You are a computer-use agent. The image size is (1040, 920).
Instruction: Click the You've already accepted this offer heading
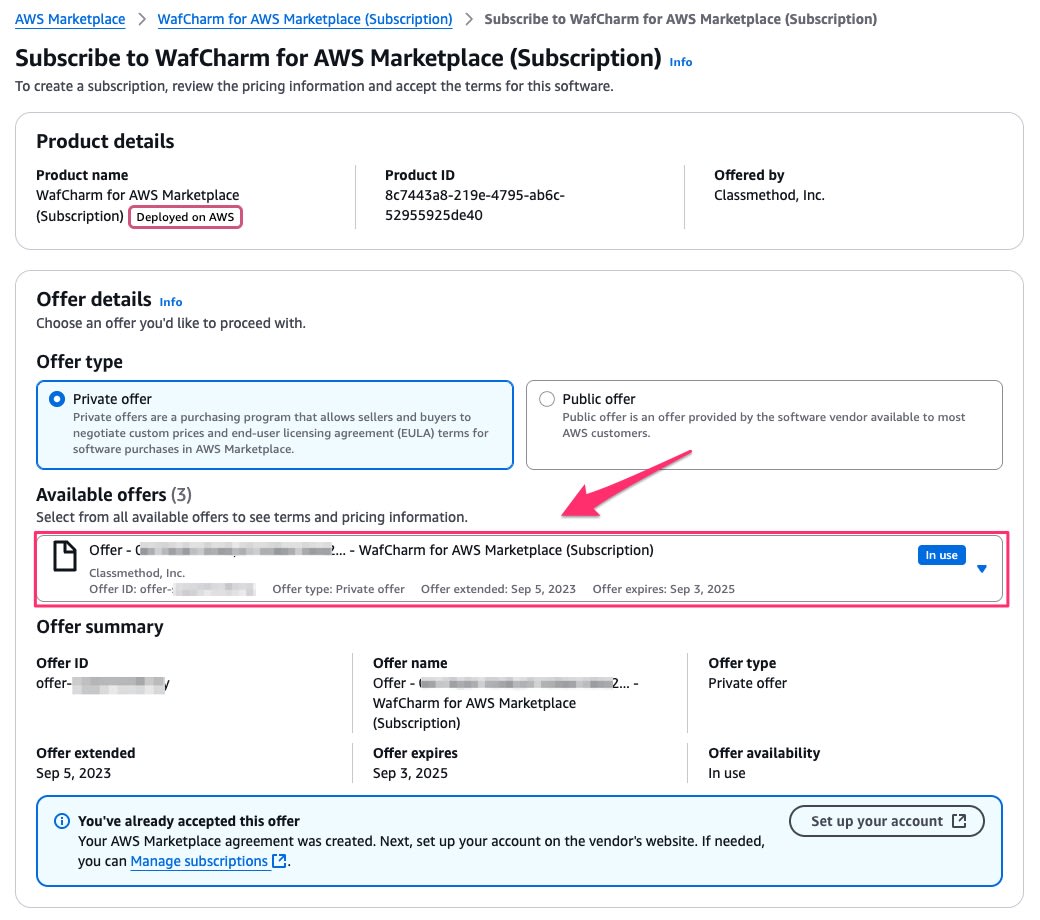click(189, 821)
